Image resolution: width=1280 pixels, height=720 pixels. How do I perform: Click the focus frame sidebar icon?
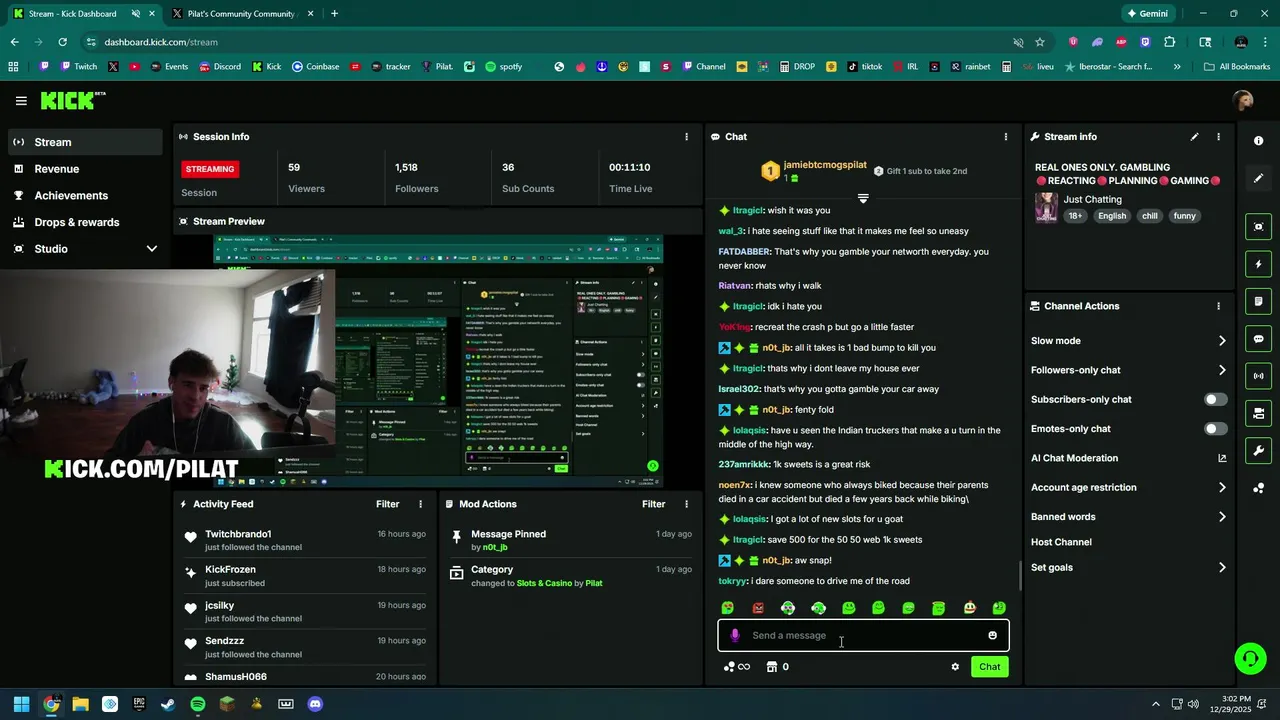[1259, 227]
